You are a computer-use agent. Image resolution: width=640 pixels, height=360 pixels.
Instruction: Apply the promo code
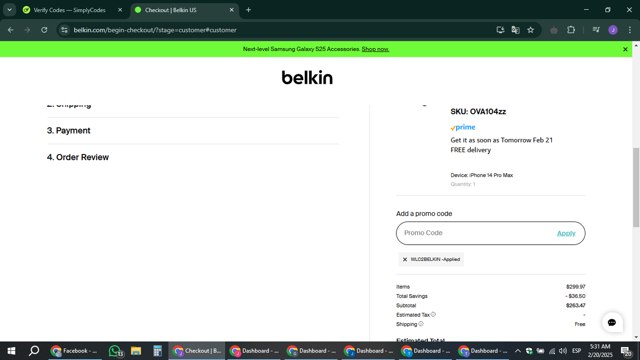(x=566, y=233)
